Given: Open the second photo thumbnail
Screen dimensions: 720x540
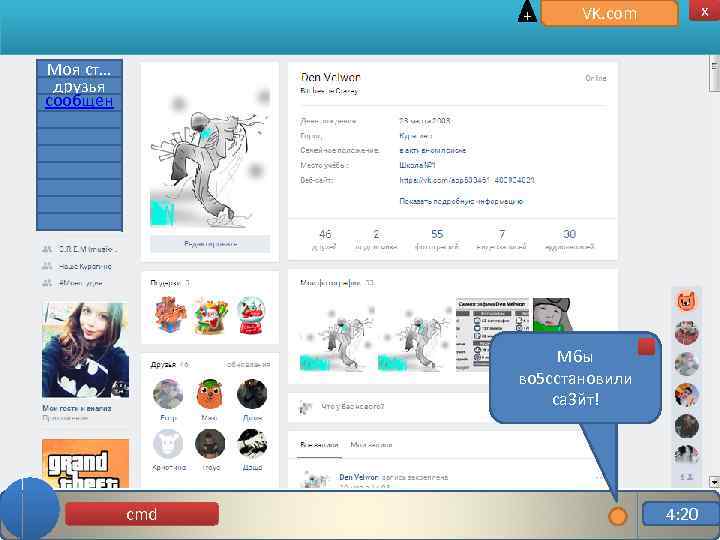Looking at the screenshot, I should point(415,338).
